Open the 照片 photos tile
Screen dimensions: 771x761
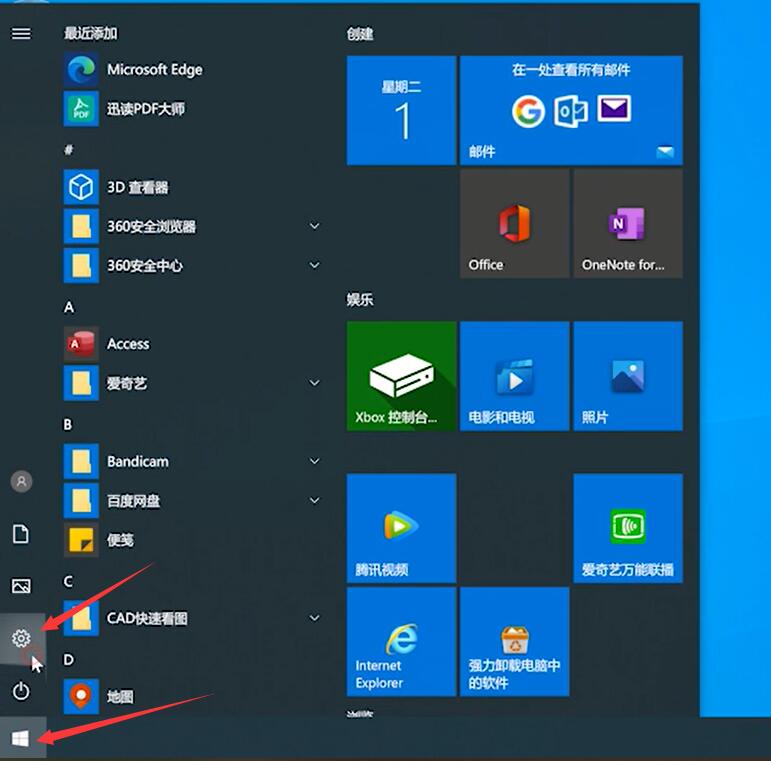tap(628, 376)
